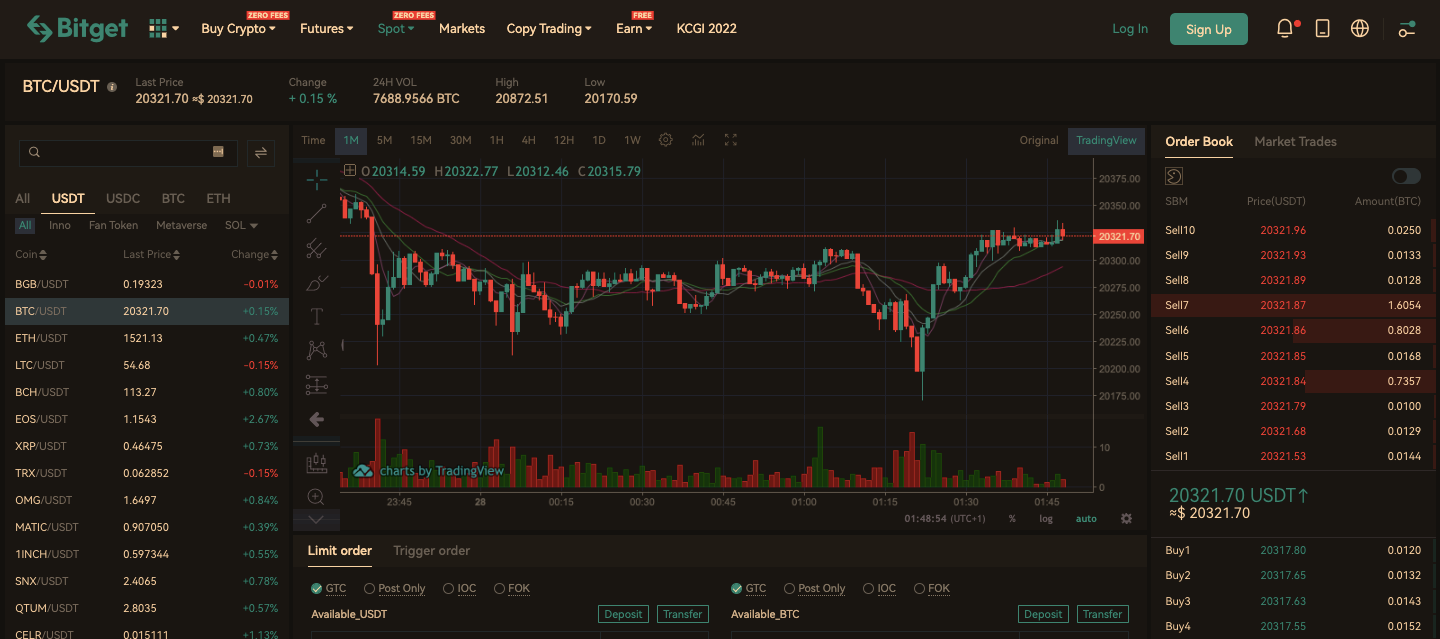Image resolution: width=1440 pixels, height=639 pixels.
Task: Switch to Trigger order tab
Action: coord(431,550)
